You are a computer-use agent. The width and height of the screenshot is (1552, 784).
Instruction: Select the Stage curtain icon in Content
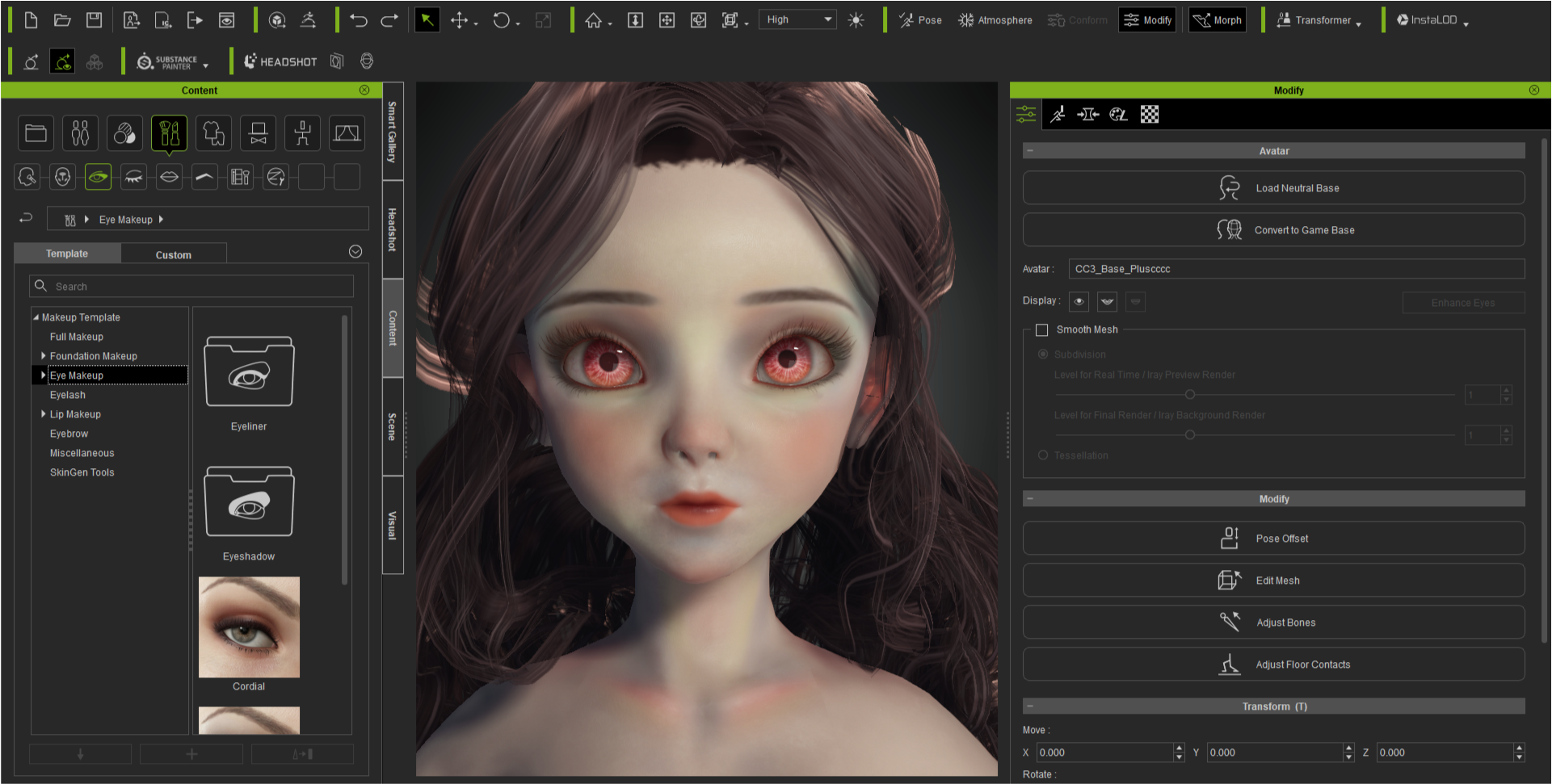[347, 133]
